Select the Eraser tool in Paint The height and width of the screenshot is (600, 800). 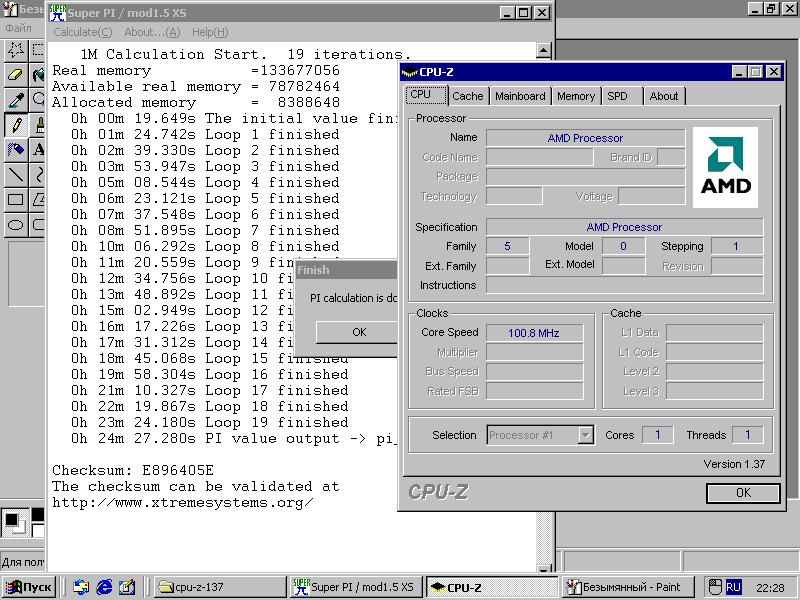click(16, 75)
